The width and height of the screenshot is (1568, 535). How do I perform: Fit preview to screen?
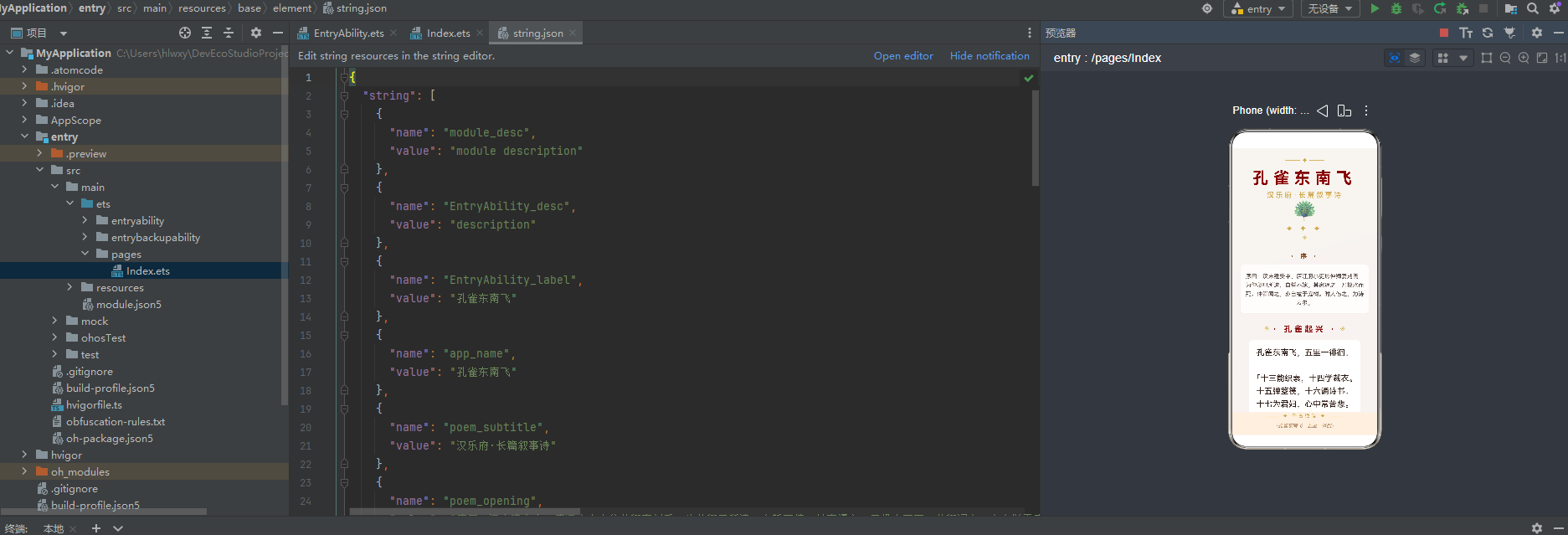click(x=1542, y=58)
